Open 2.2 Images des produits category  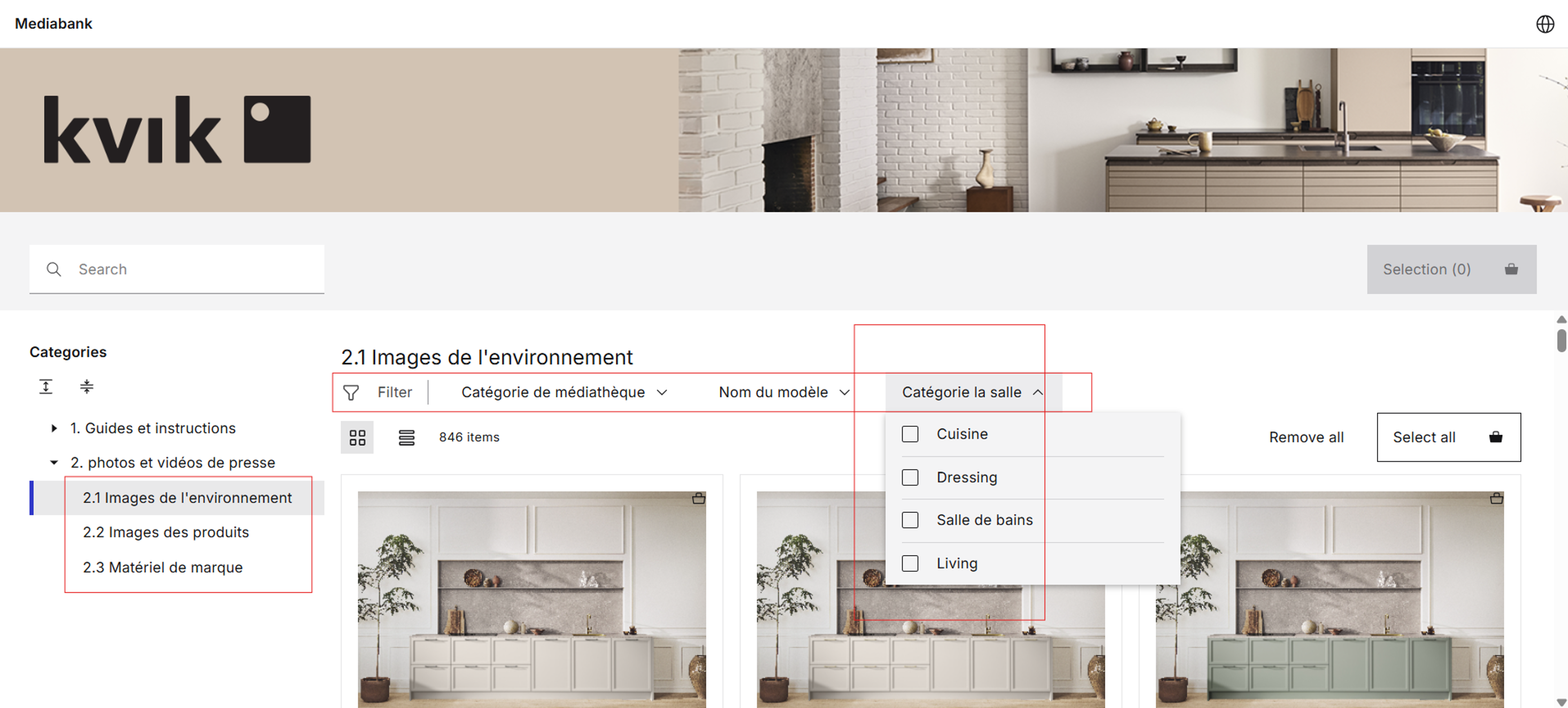165,532
